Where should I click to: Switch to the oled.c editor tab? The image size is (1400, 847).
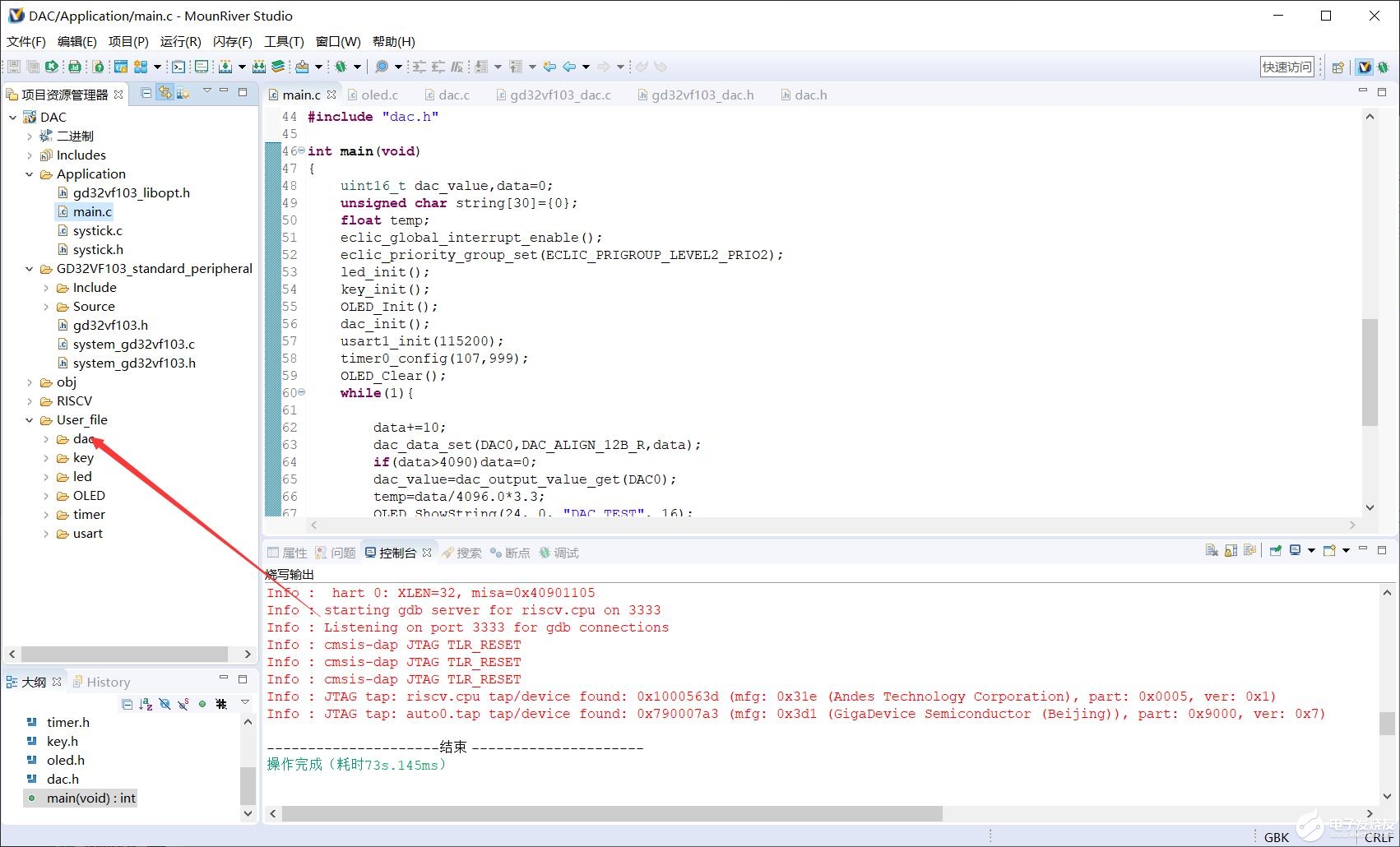point(372,95)
